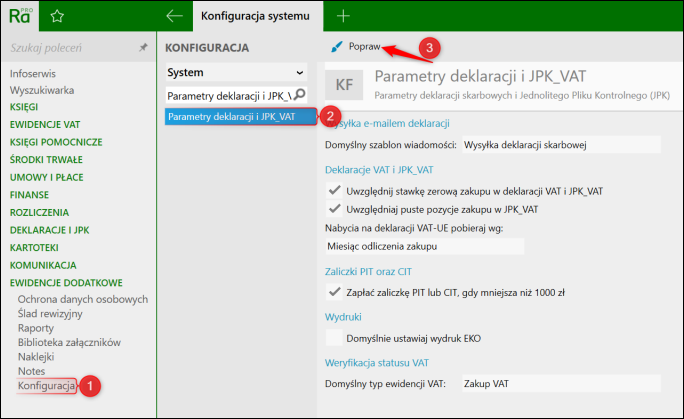Click the 'Parametry deklaracji i JPK_VAT' page title
The width and height of the screenshot is (684, 419).
pos(480,76)
